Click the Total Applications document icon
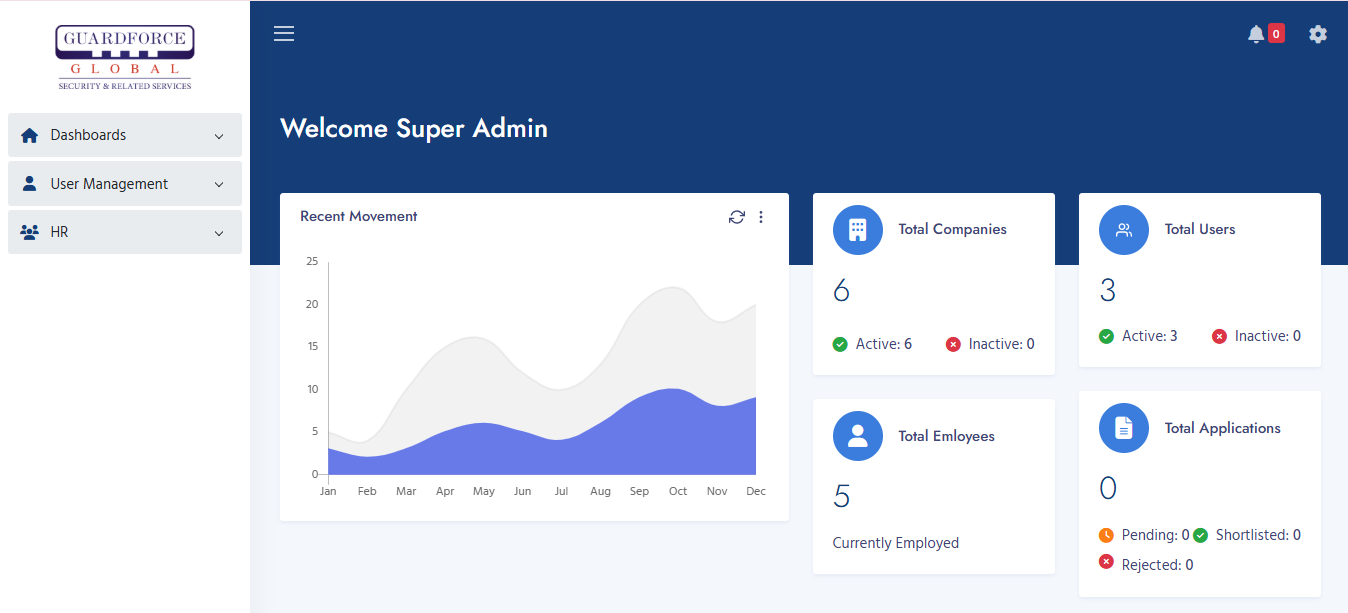The width and height of the screenshot is (1348, 613). [x=1123, y=427]
